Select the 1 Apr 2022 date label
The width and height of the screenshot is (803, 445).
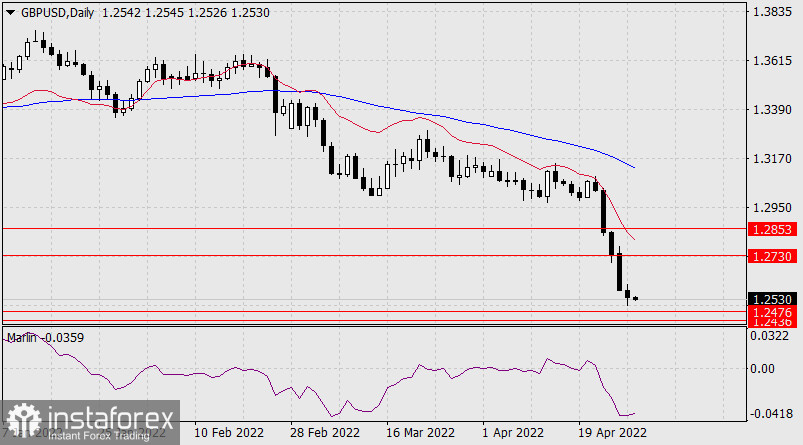pyautogui.click(x=513, y=433)
